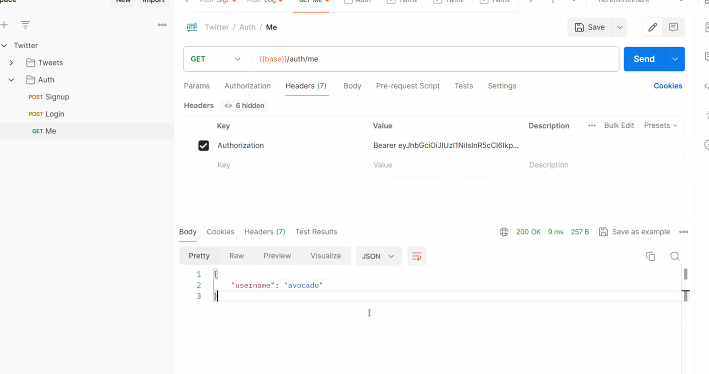Open the sidebar three-dot options menu
Viewport: 709px width, 374px height.
click(x=162, y=25)
